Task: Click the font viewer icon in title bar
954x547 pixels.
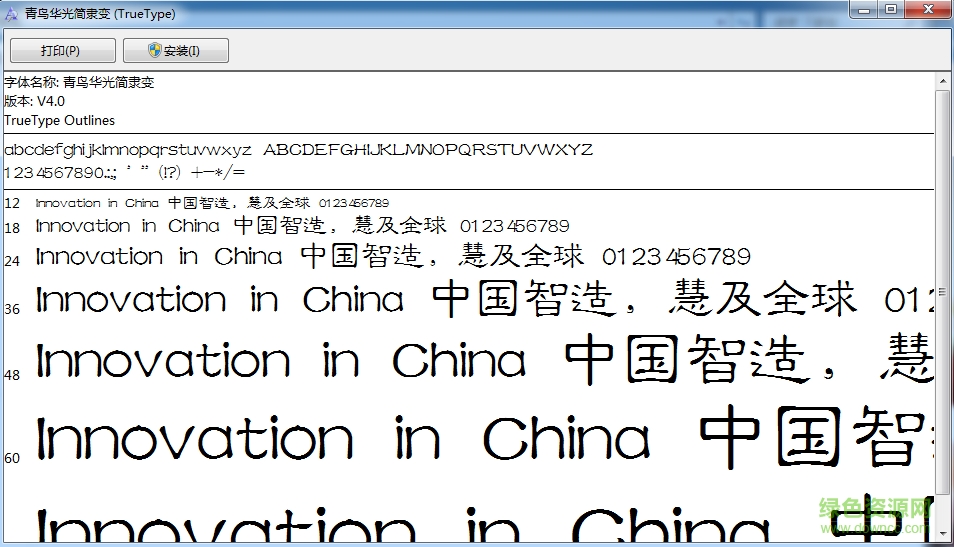Action: (12, 13)
